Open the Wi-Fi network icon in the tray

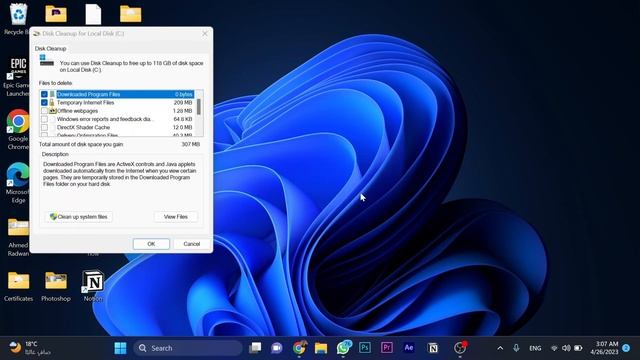pos(554,348)
